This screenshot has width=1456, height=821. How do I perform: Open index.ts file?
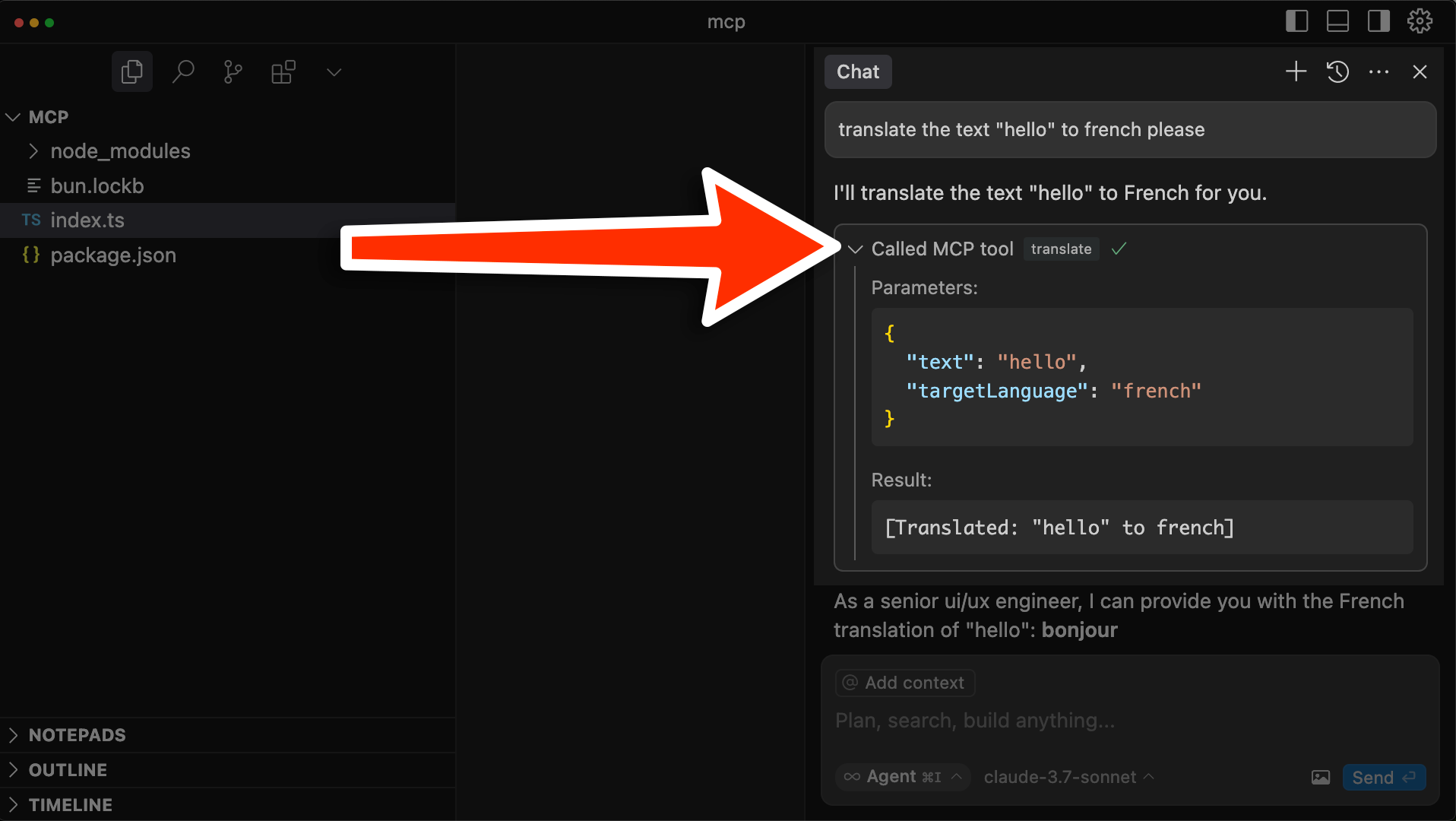(x=87, y=220)
